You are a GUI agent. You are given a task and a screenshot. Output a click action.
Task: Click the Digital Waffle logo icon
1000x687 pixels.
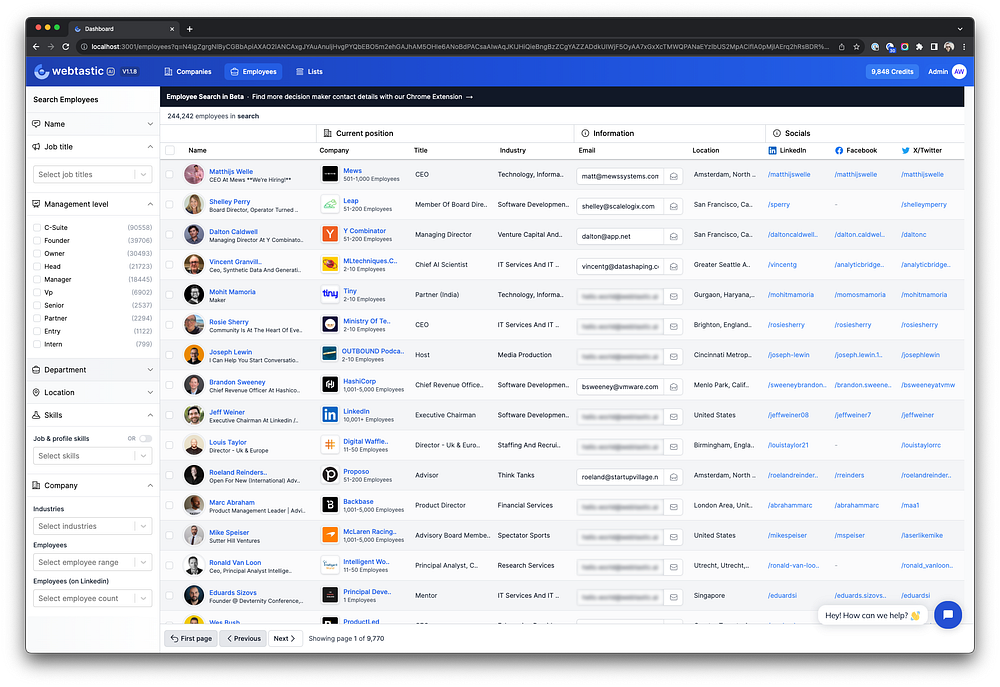[x=330, y=445]
